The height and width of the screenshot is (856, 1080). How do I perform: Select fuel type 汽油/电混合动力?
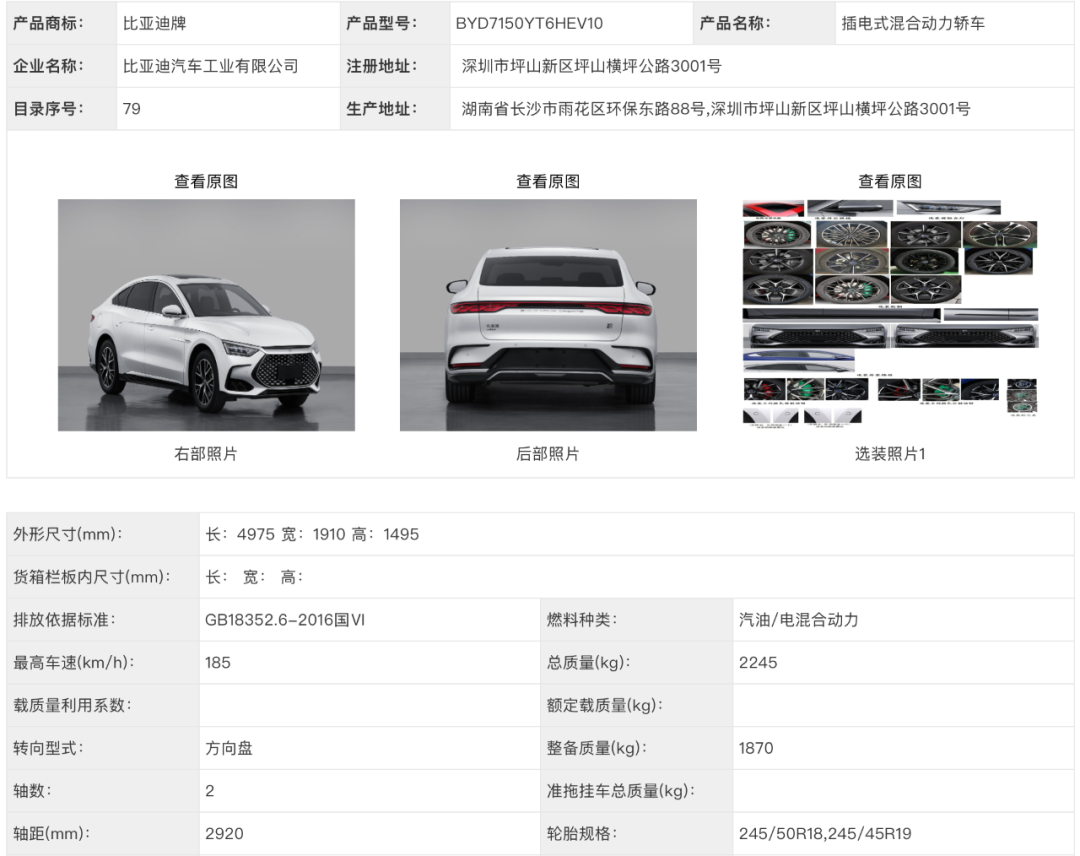[799, 620]
